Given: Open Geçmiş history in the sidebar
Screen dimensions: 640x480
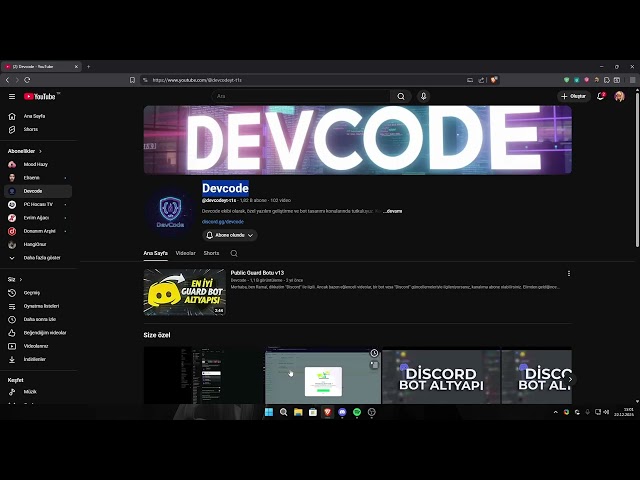Looking at the screenshot, I should [39, 293].
